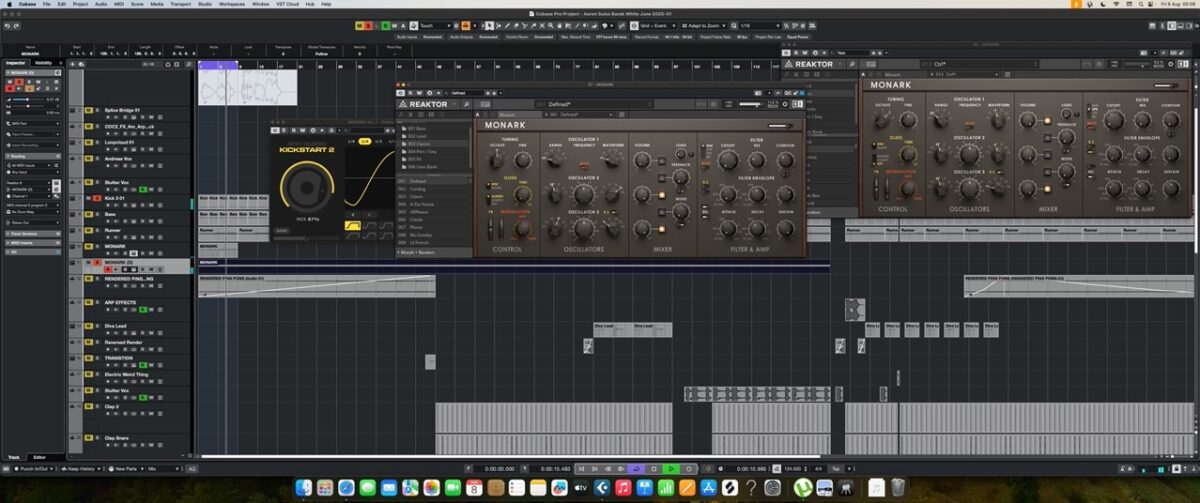Click the waveform clip at timeline start
1200x503 pixels.
[247, 87]
